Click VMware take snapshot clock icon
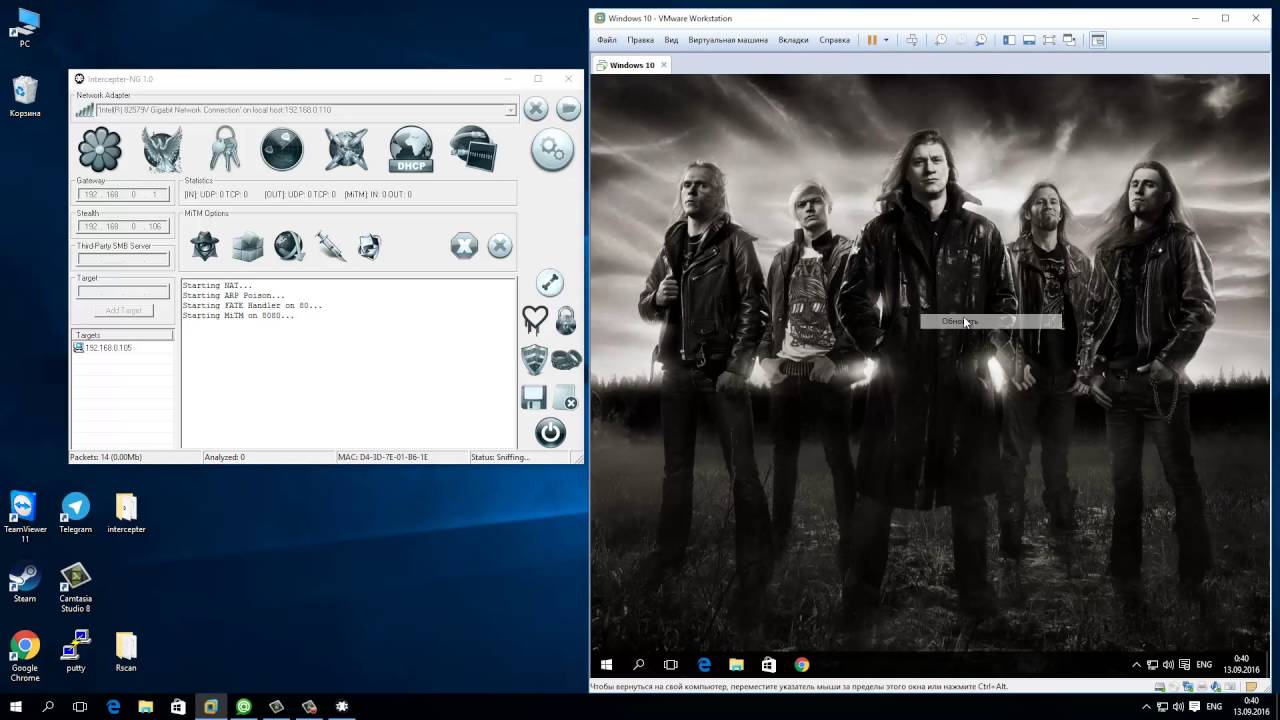The image size is (1280, 720). pos(940,40)
